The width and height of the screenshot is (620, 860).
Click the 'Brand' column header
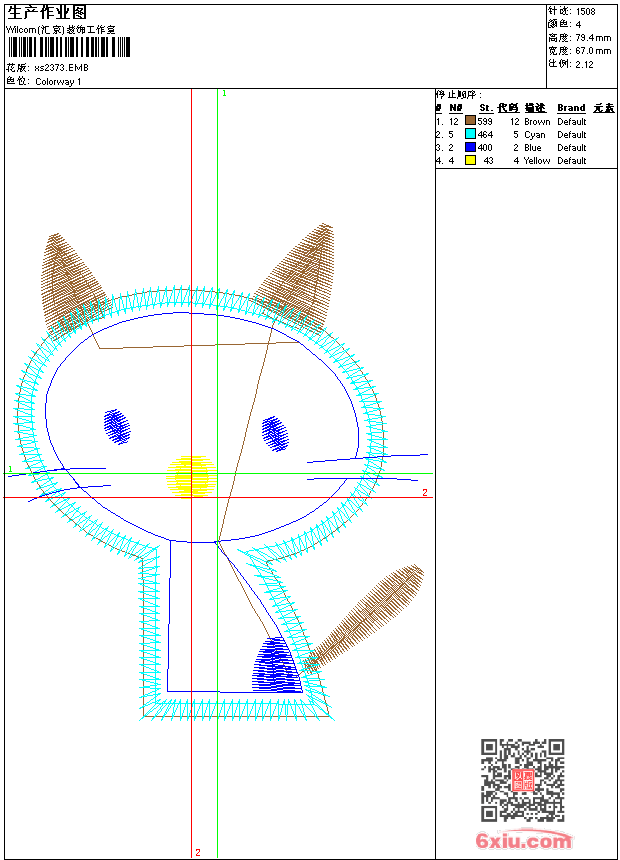tap(571, 108)
